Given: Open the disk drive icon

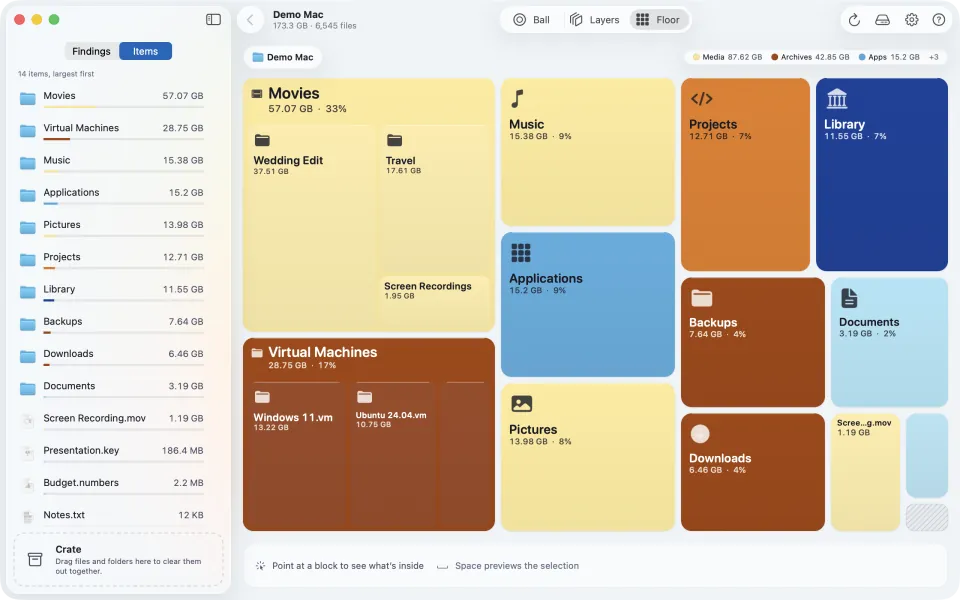Looking at the screenshot, I should (x=882, y=20).
